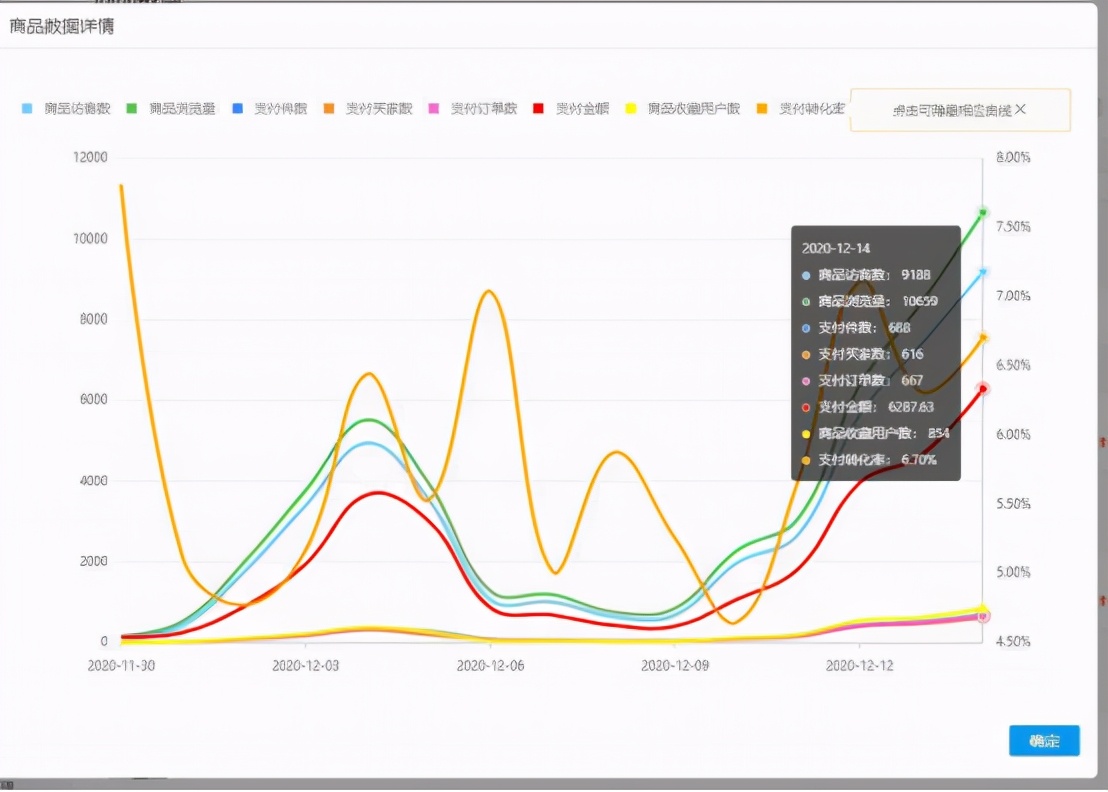Click right y-axis label 5.00%
Image resolution: width=1108 pixels, height=792 pixels.
[x=1013, y=572]
